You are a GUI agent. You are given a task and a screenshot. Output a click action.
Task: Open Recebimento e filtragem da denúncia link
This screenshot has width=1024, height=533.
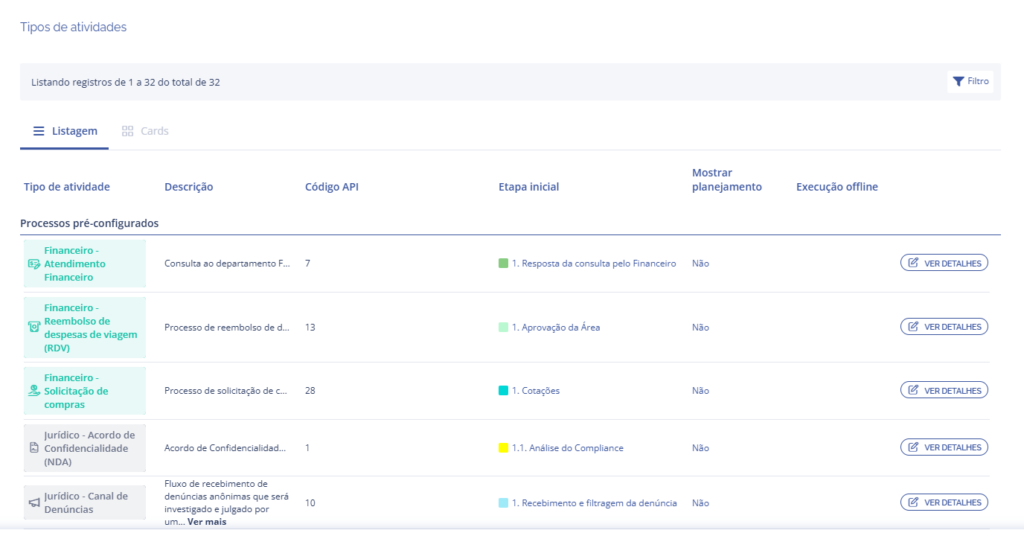tap(594, 503)
